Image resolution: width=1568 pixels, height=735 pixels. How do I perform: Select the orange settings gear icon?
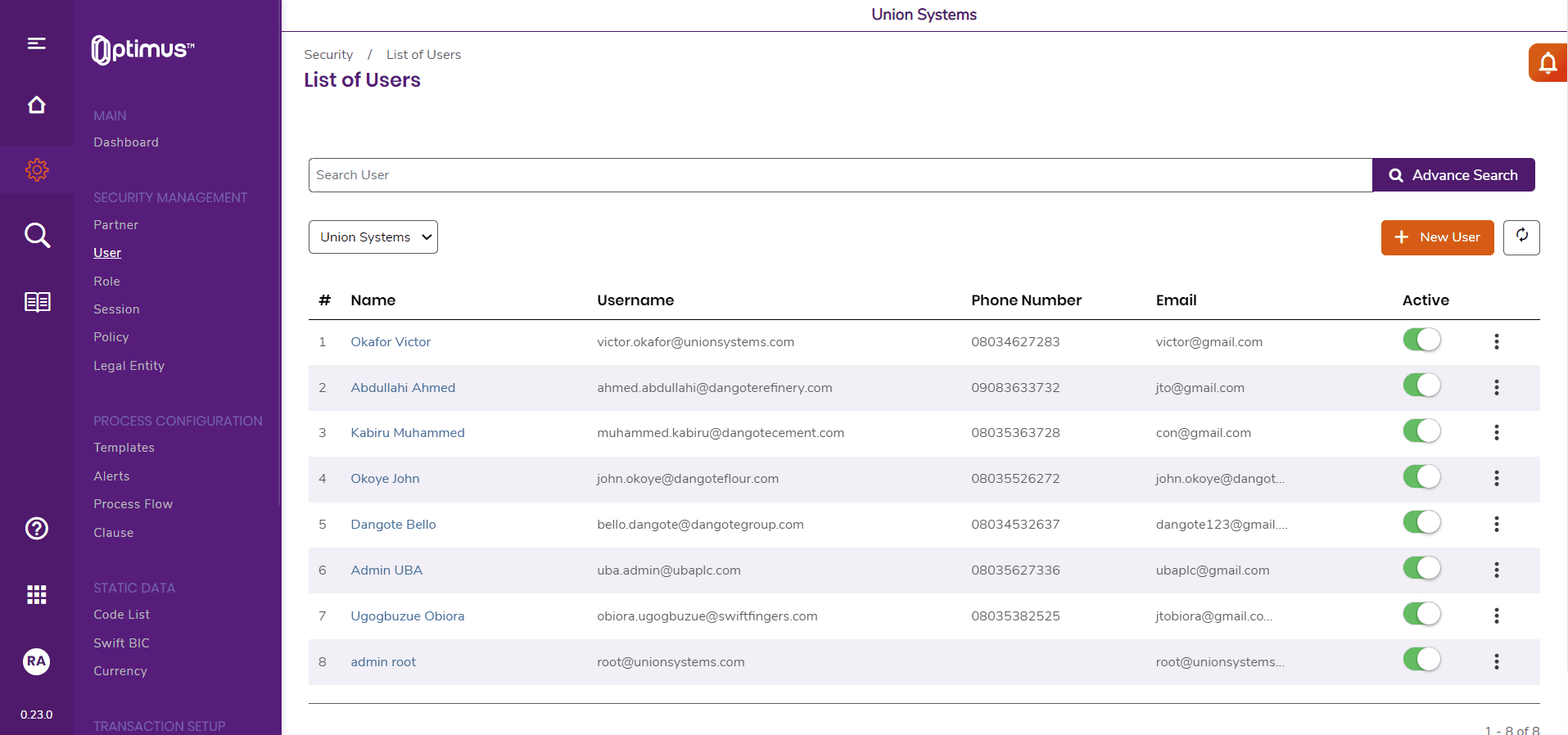[x=37, y=169]
